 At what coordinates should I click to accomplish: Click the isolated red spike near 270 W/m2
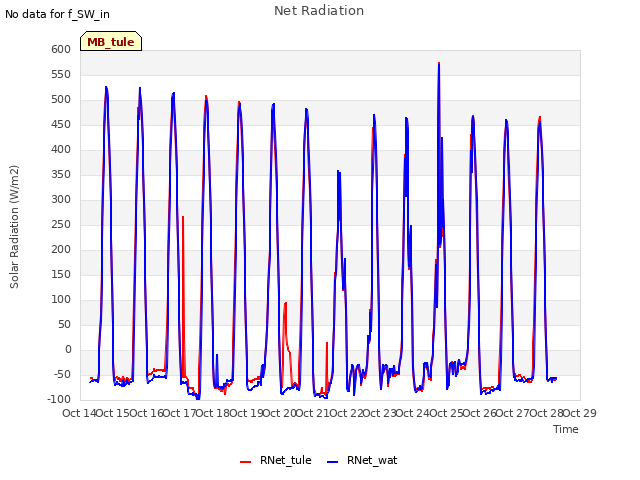(183, 218)
